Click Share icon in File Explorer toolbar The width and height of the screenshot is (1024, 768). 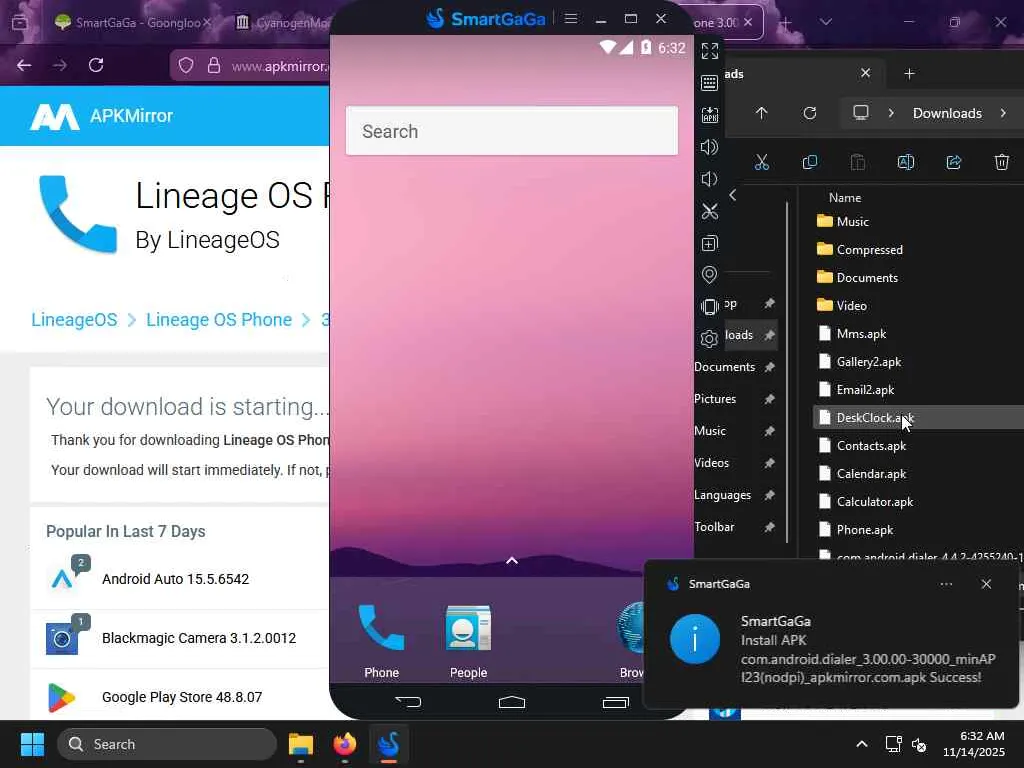(x=953, y=162)
